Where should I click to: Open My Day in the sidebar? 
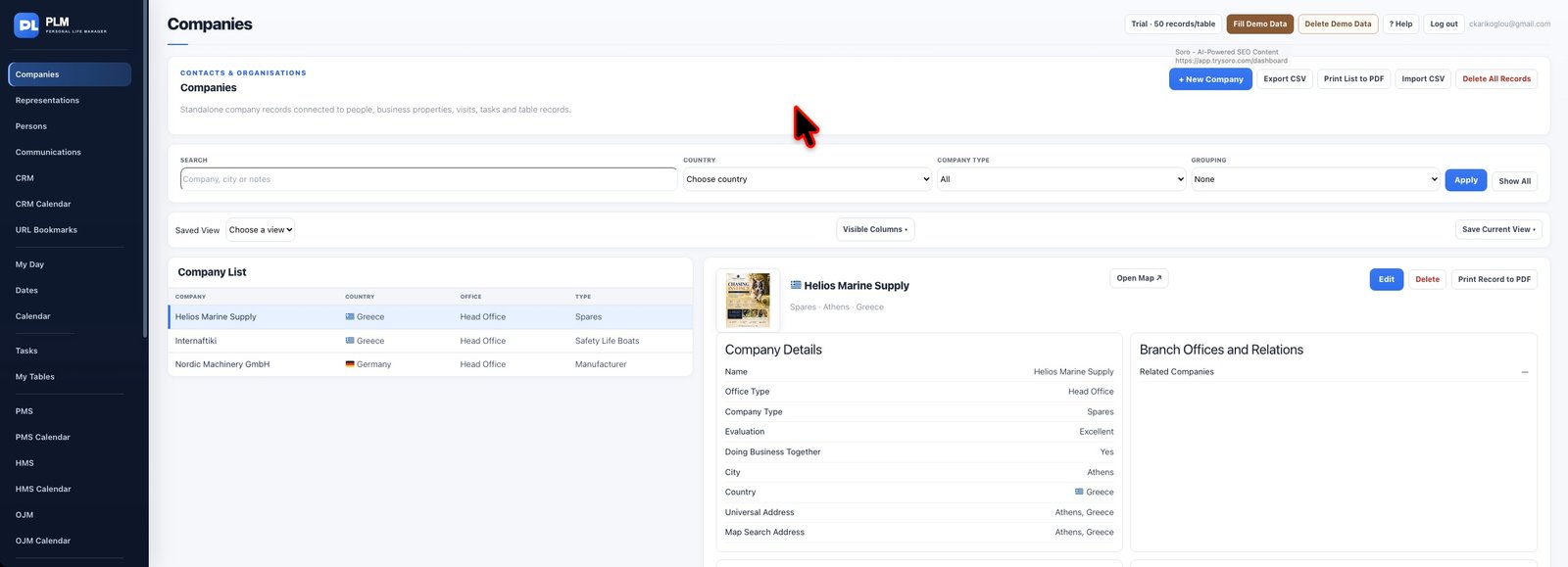(x=29, y=264)
